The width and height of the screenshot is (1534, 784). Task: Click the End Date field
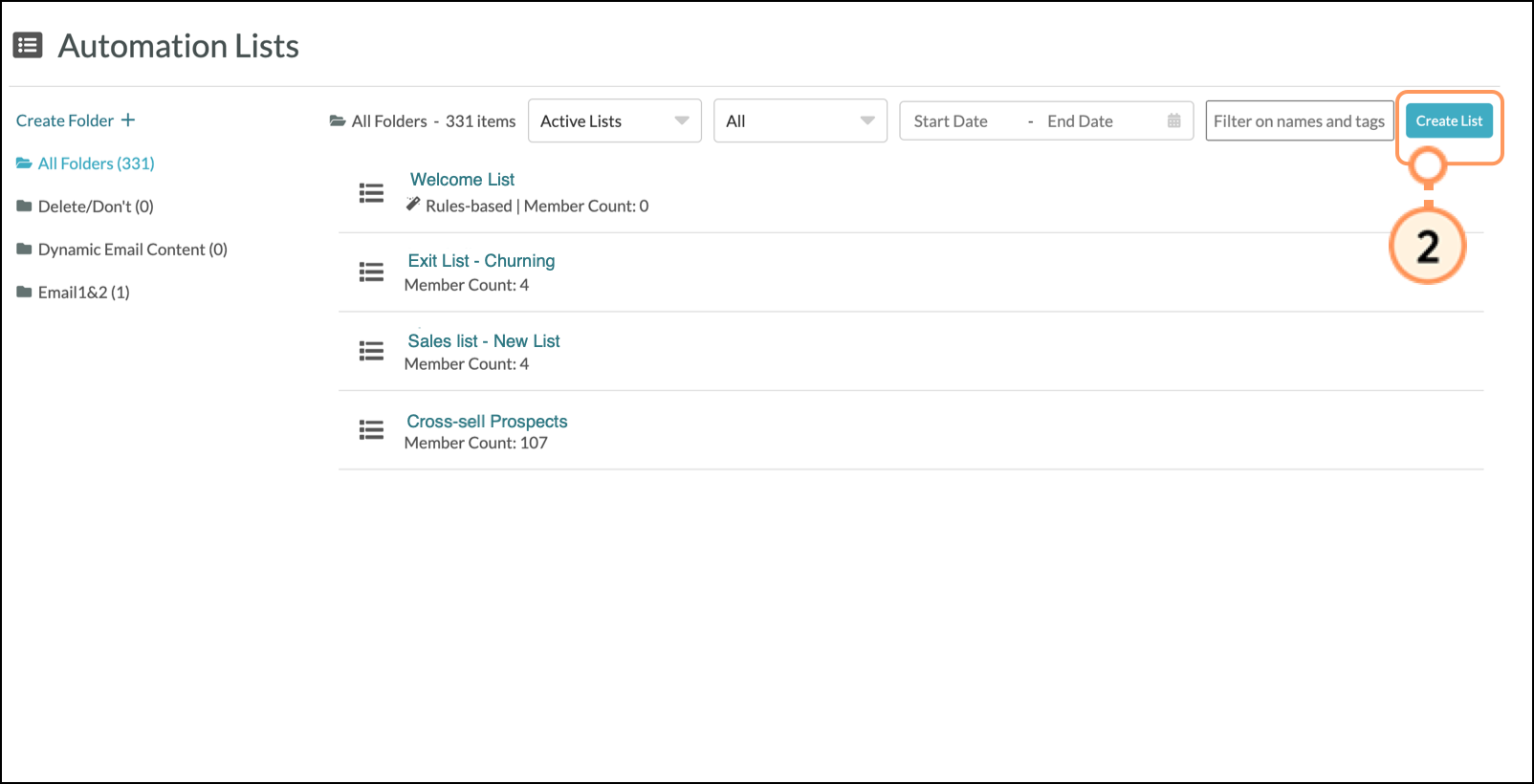[1080, 121]
